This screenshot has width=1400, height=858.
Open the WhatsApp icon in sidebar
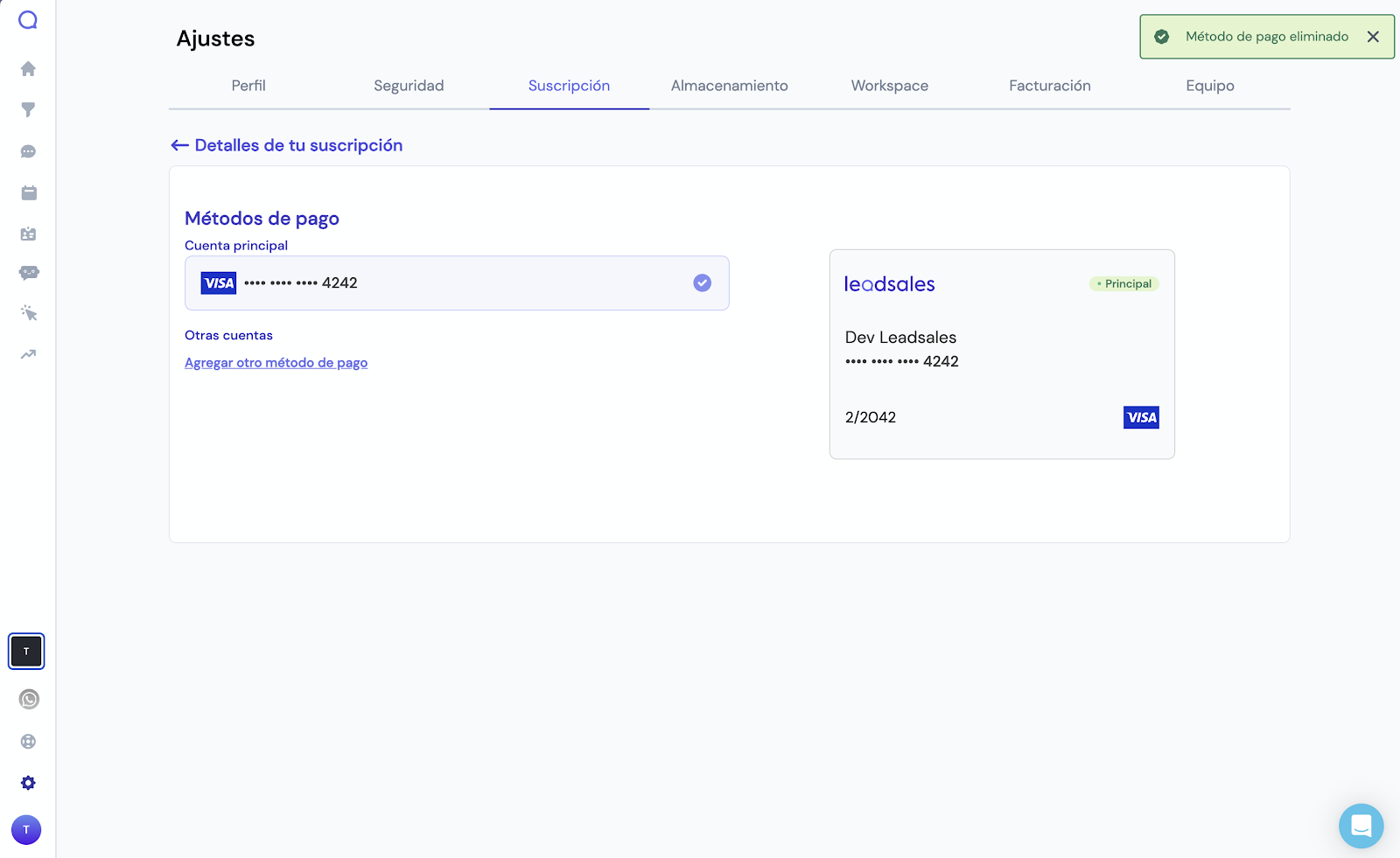29,700
